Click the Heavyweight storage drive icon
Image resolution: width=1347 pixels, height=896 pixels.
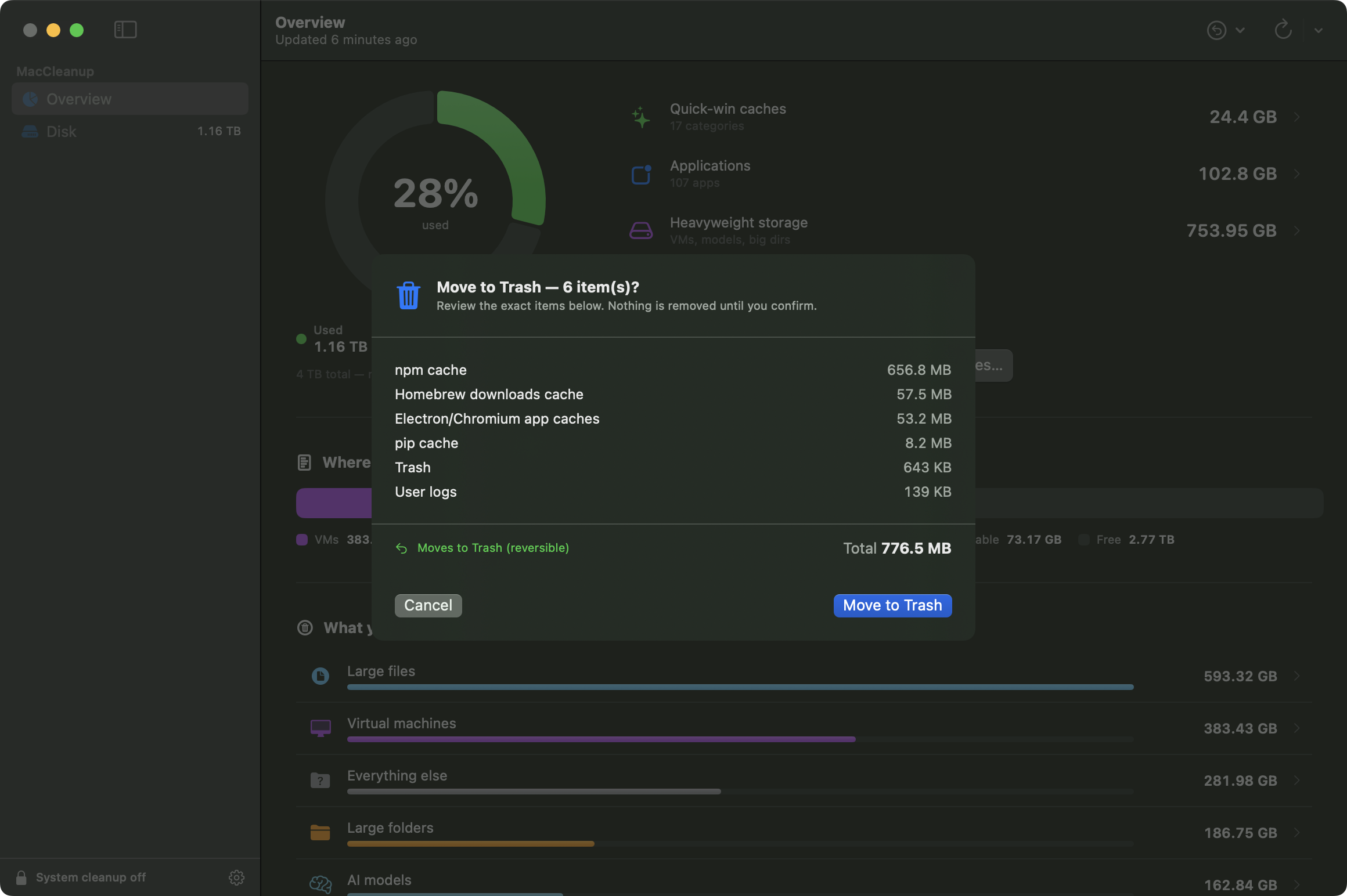(641, 230)
